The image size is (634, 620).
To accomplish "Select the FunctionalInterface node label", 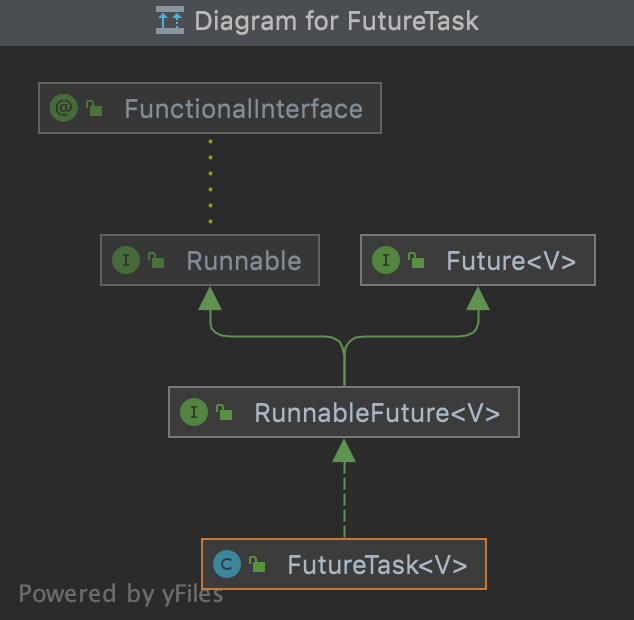I will point(243,109).
